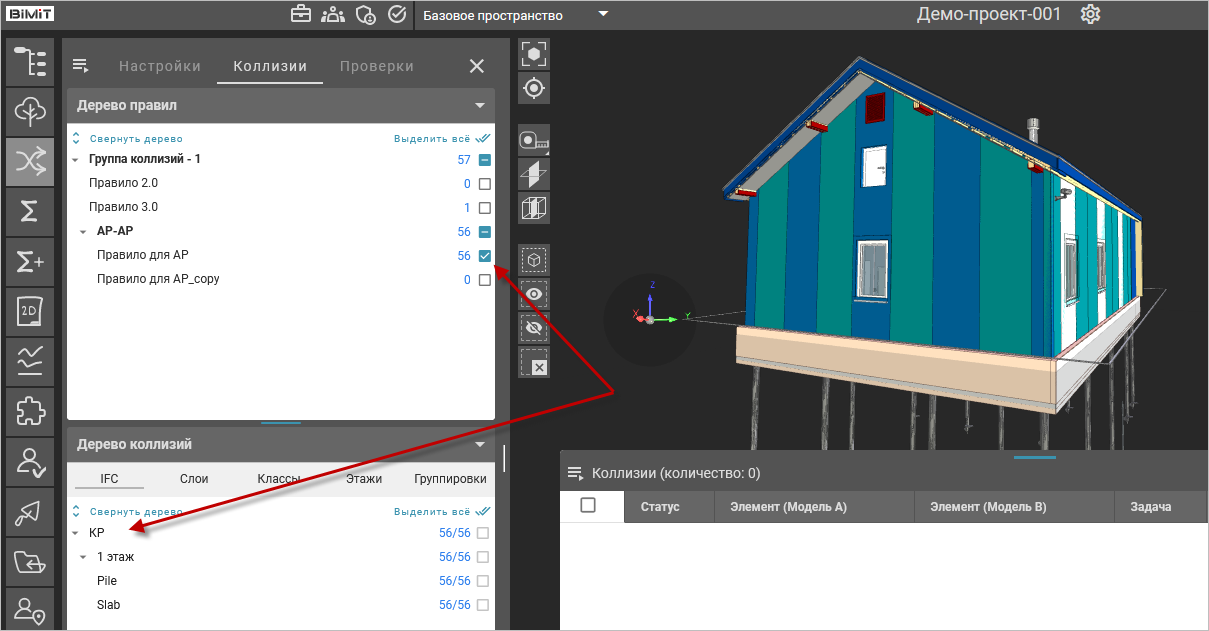The image size is (1209, 631).
Task: Select all rows via collisions table header checkbox
Action: [x=588, y=505]
